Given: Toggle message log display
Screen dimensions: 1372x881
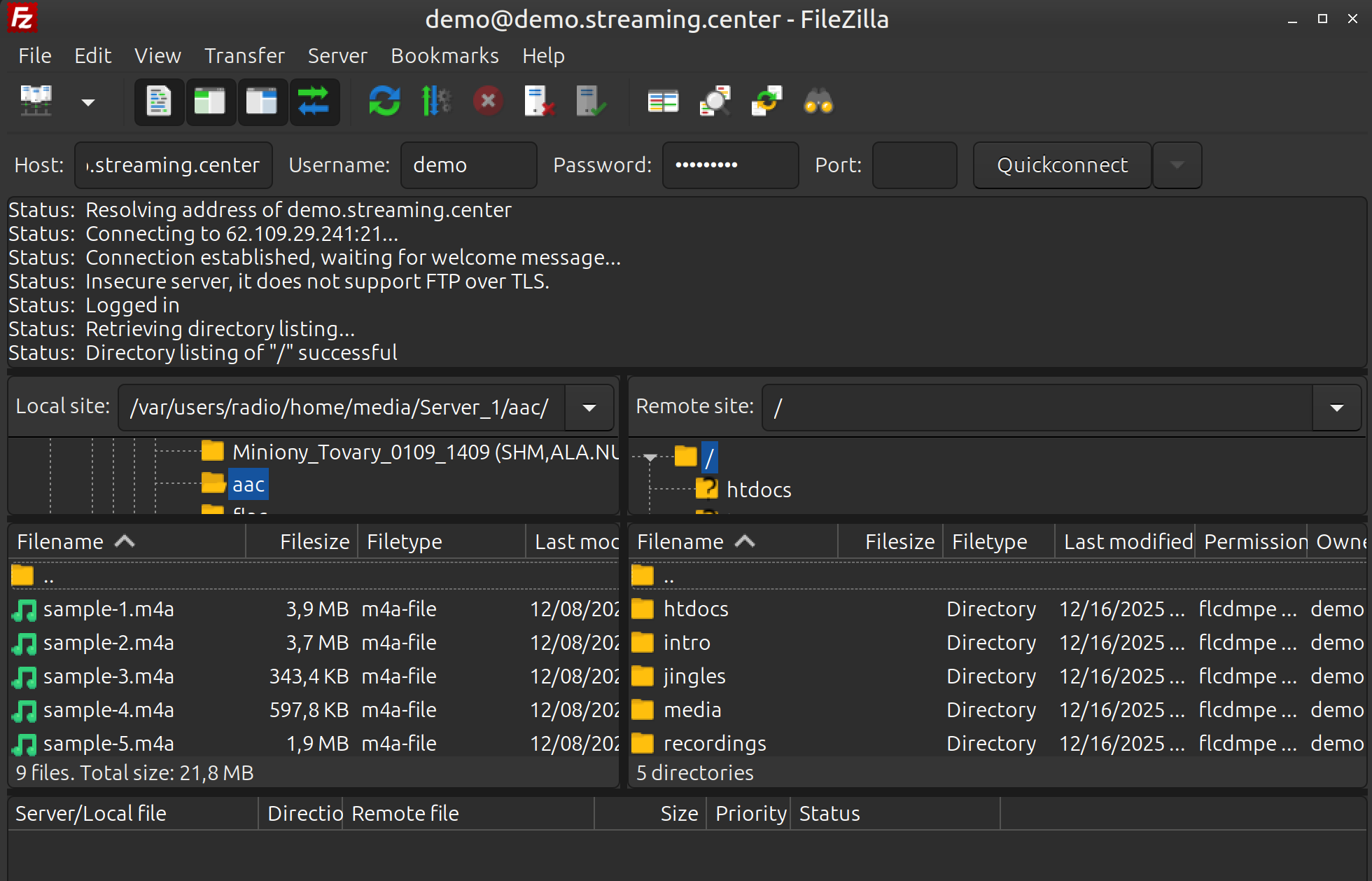Looking at the screenshot, I should point(159,102).
